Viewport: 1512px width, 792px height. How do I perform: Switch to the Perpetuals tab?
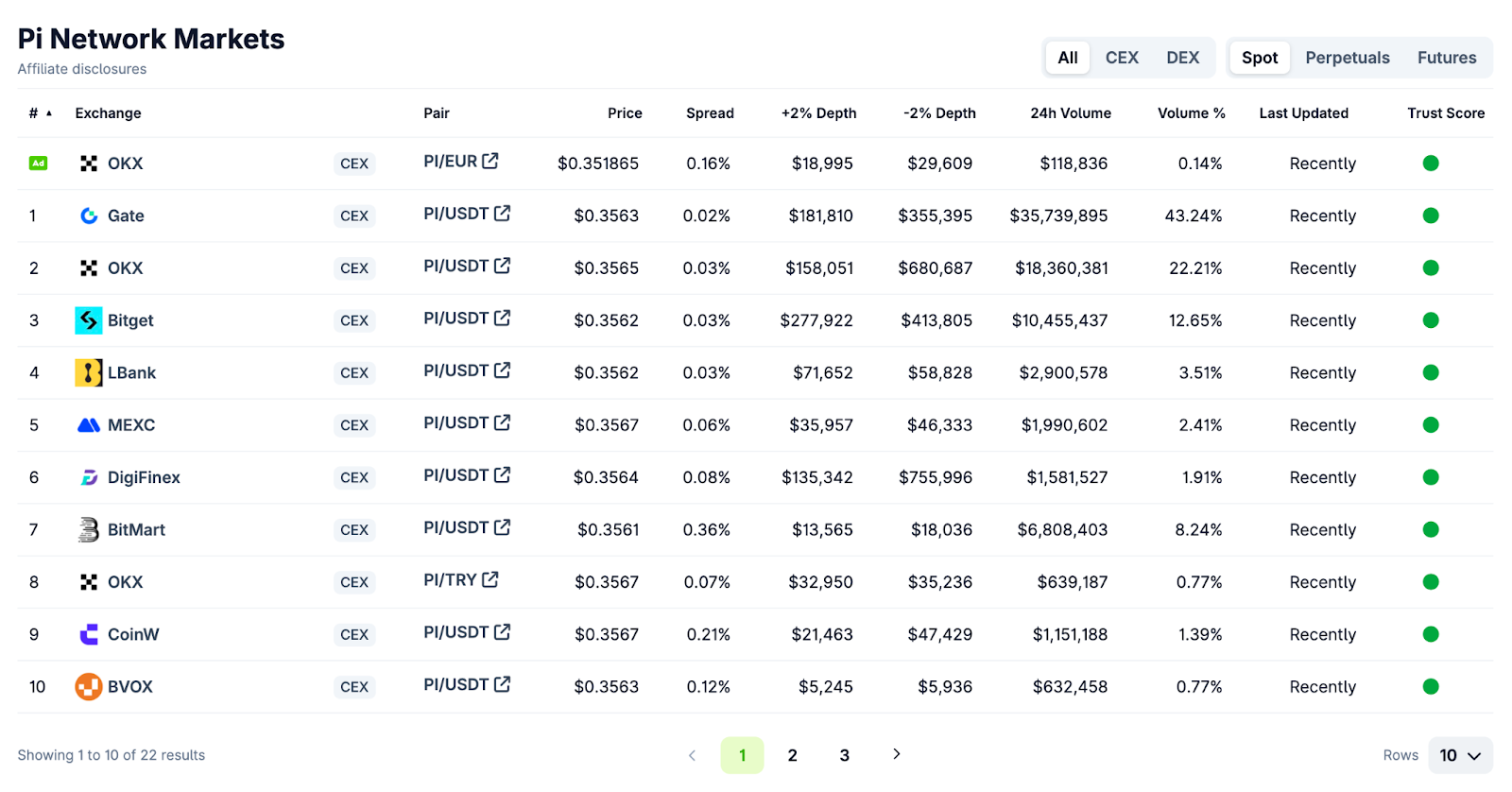click(1348, 58)
